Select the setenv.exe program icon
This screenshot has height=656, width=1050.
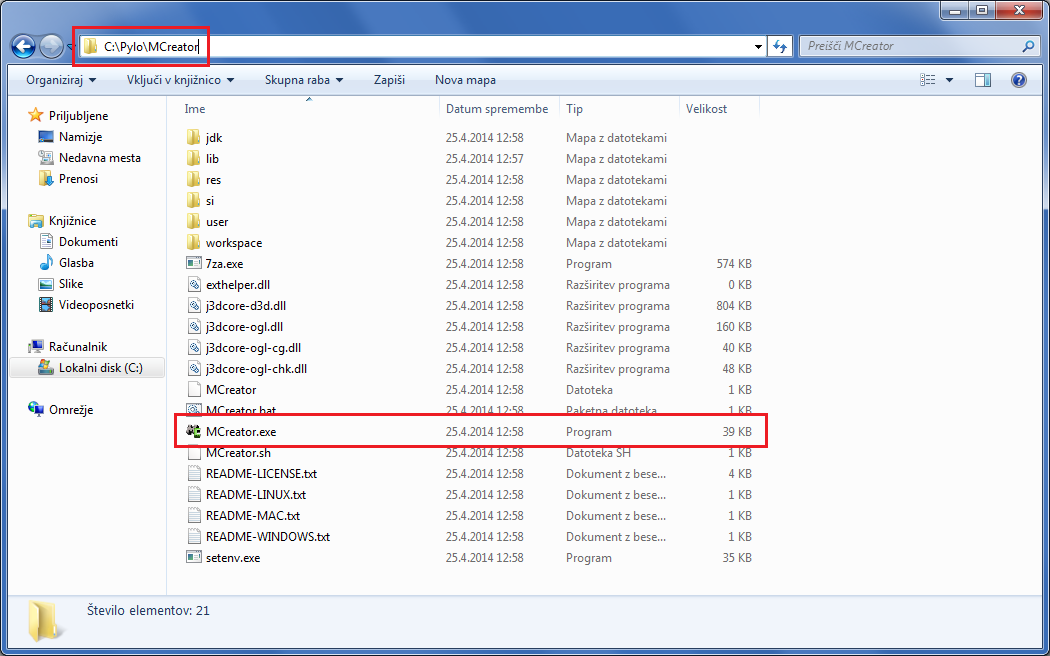194,558
